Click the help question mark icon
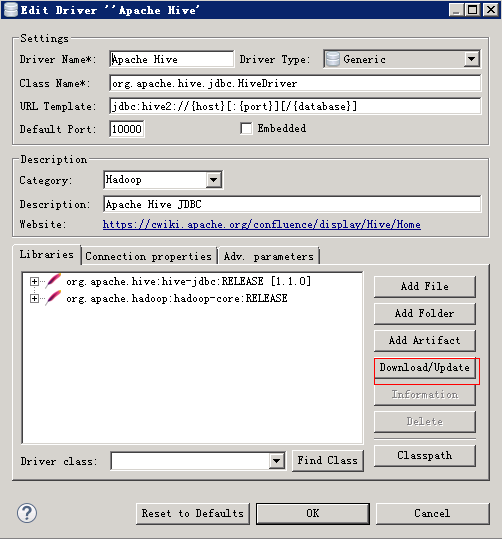This screenshot has width=502, height=539. pyautogui.click(x=27, y=514)
